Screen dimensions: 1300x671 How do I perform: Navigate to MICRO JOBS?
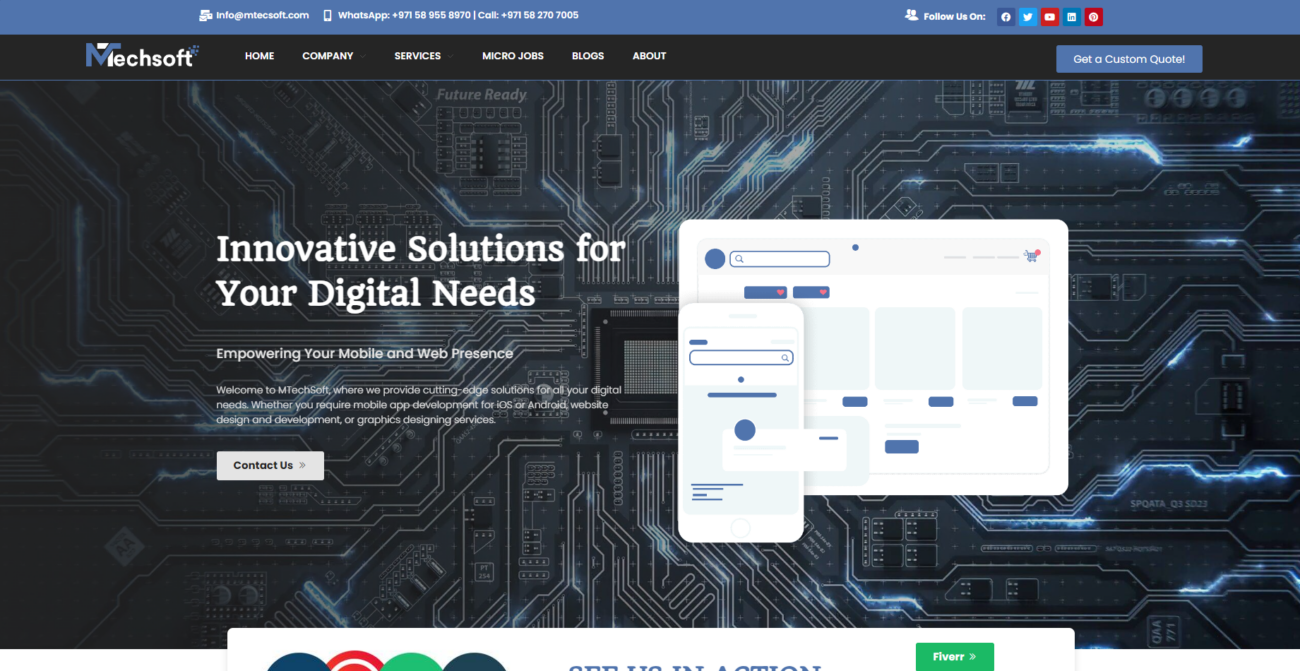click(x=513, y=56)
